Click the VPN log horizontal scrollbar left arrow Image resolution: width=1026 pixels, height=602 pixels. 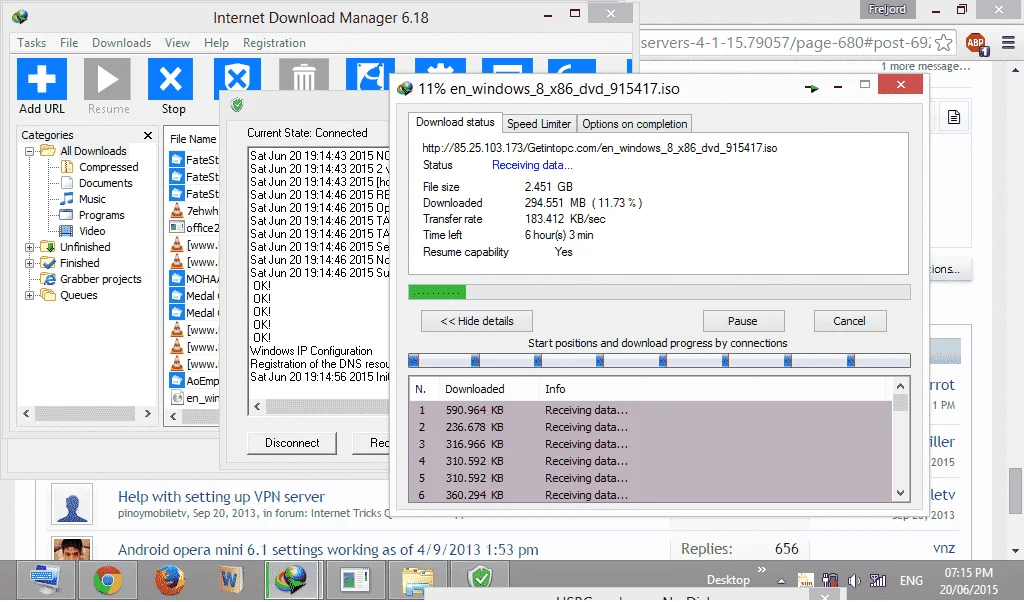point(257,406)
